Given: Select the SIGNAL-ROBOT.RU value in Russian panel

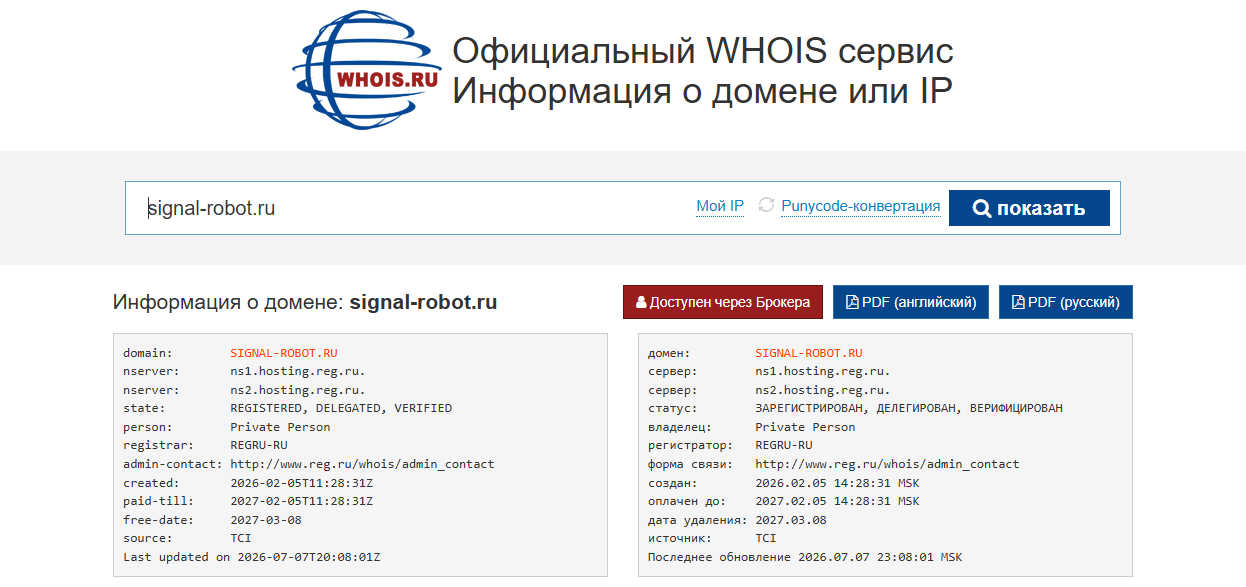Looking at the screenshot, I should click(x=809, y=353).
